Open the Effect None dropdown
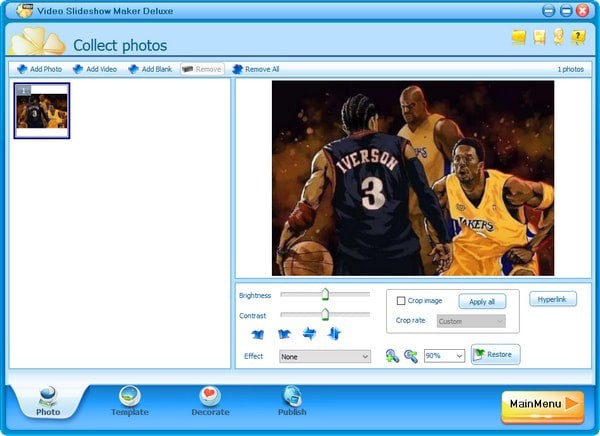 (325, 356)
